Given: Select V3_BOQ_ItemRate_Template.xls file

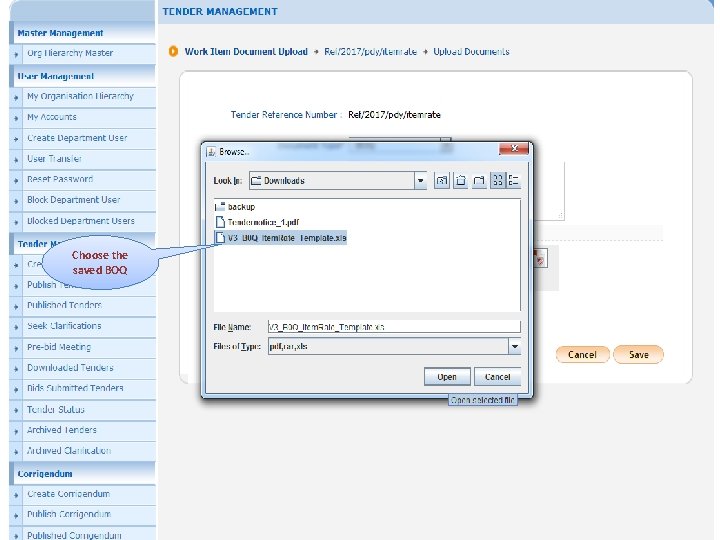Looking at the screenshot, I should point(281,238).
